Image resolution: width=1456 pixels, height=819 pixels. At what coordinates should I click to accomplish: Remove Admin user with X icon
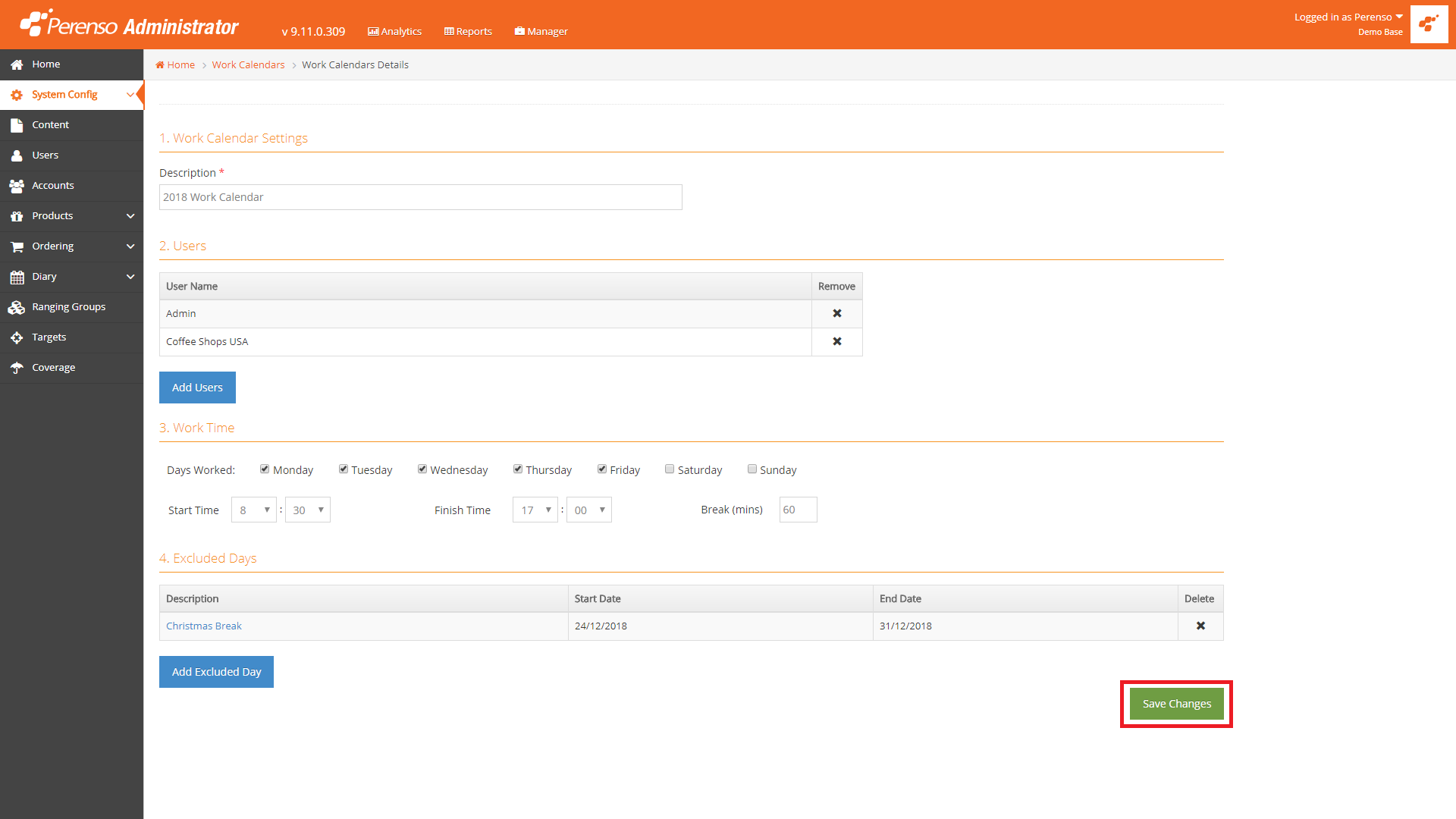[x=837, y=313]
